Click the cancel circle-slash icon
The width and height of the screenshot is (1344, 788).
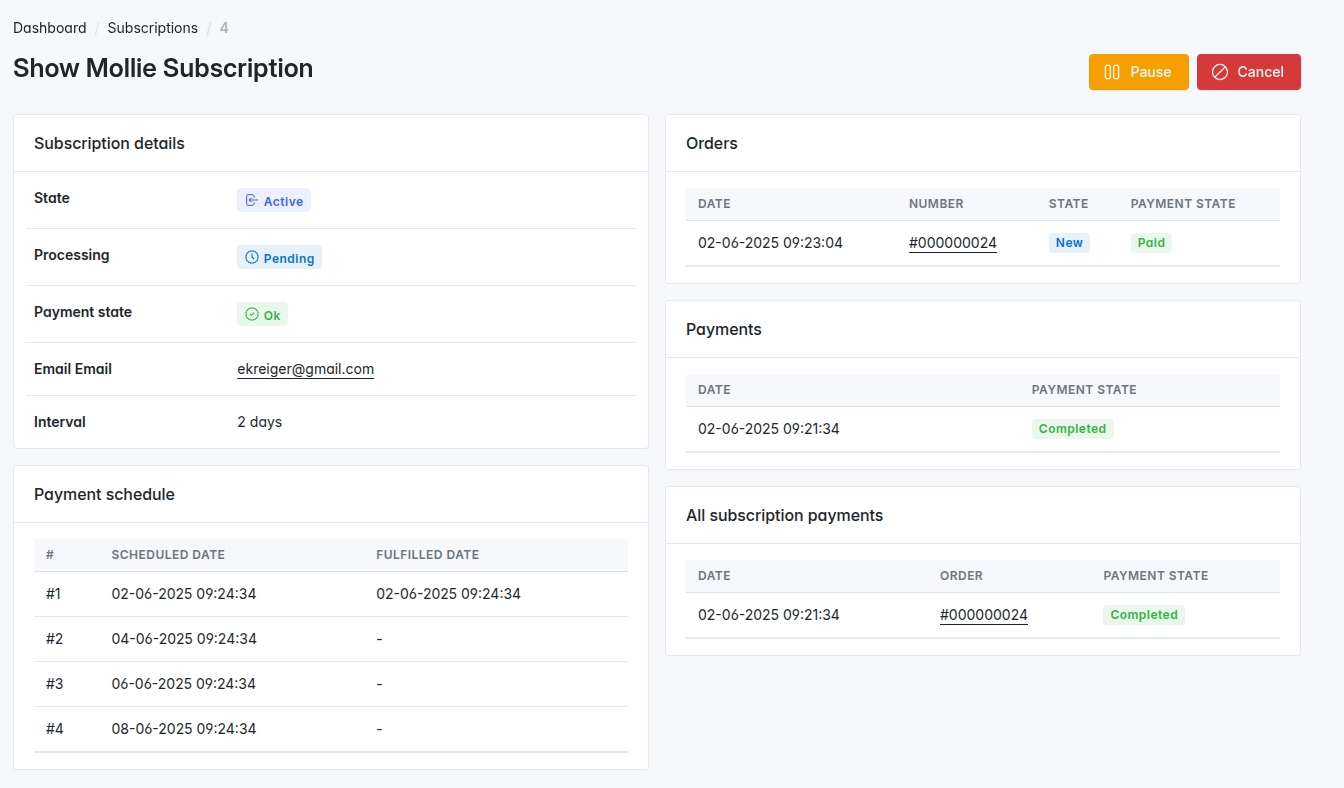(x=1219, y=72)
